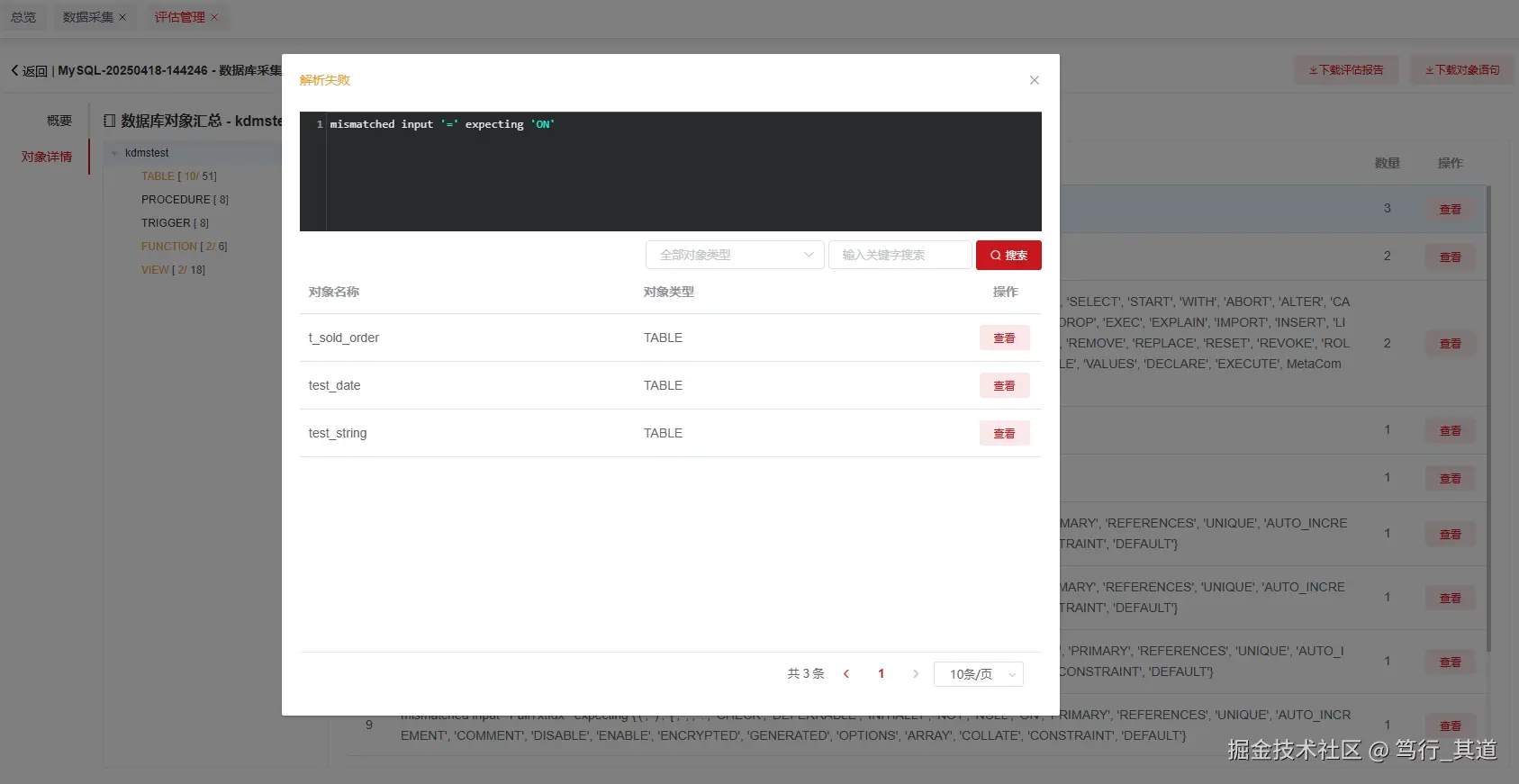Close the 评估管理 tab with its x icon
Screen dimensions: 1519x784
pyautogui.click(x=214, y=17)
